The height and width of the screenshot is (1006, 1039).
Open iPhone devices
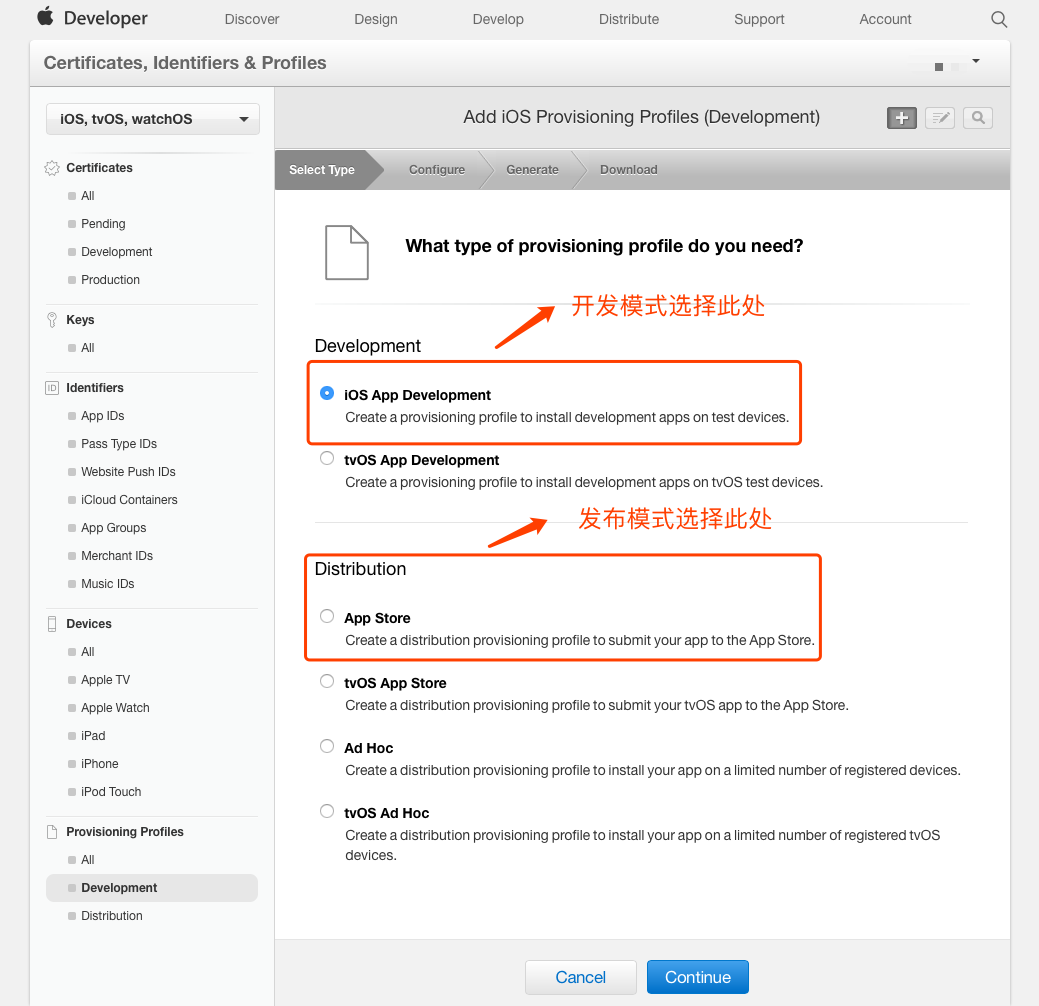[99, 763]
